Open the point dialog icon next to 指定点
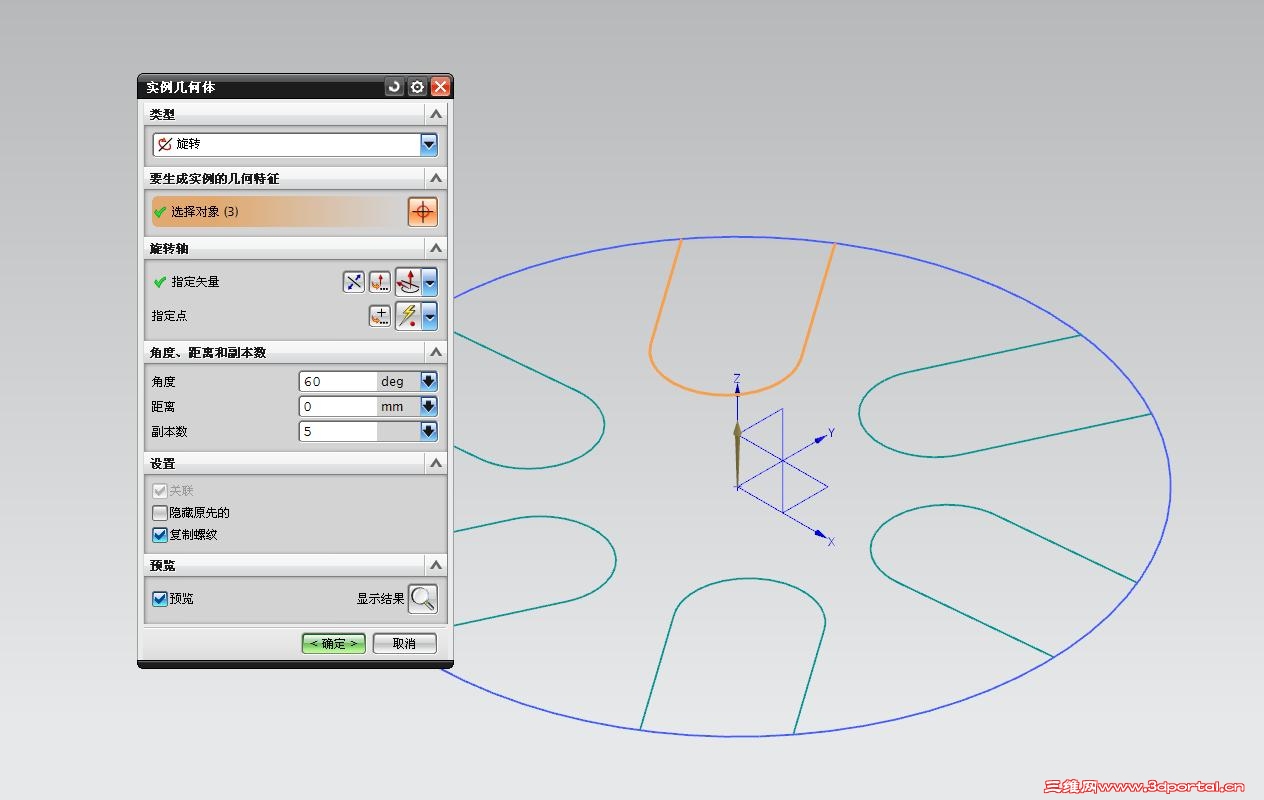This screenshot has height=800, width=1264. click(x=380, y=316)
